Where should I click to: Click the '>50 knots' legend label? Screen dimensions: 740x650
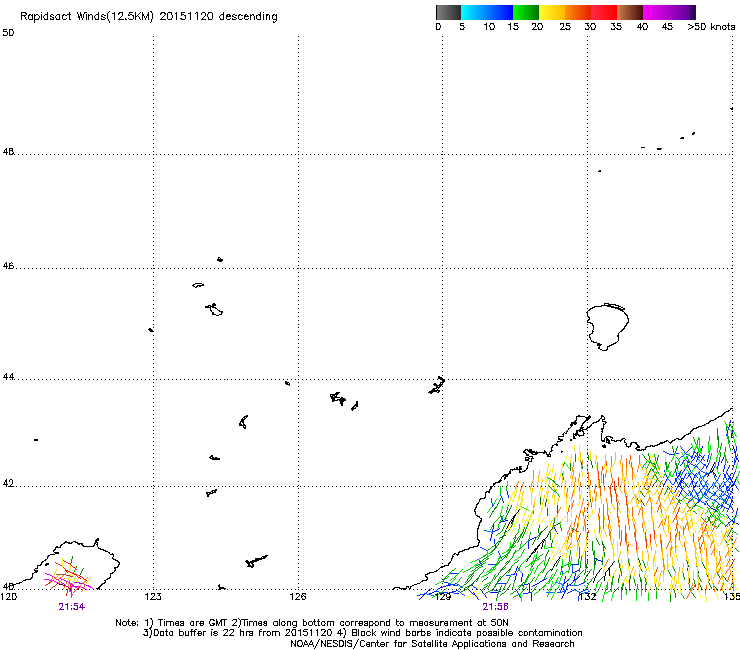coord(711,27)
